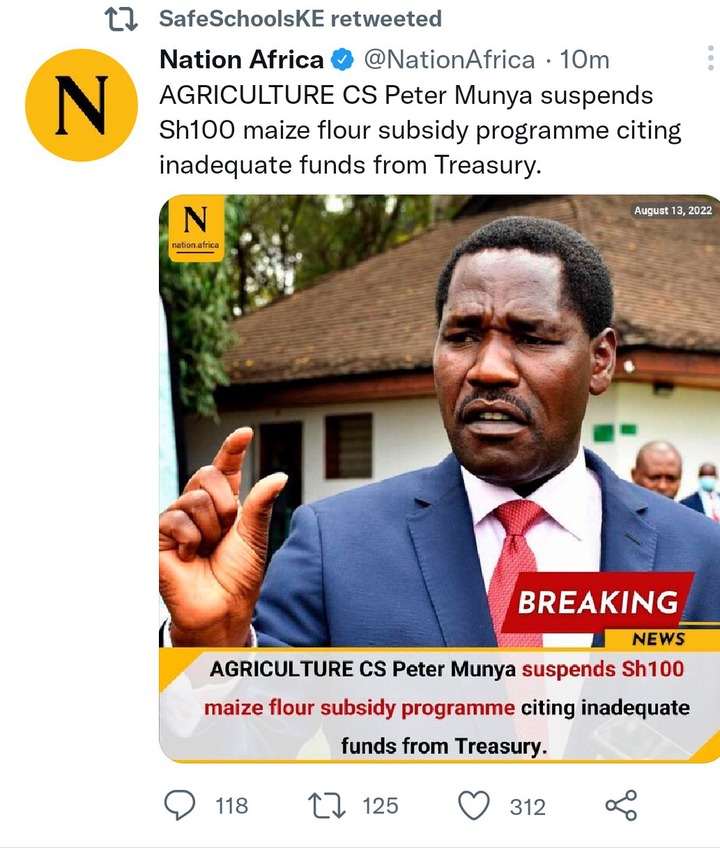This screenshot has width=720, height=861.
Task: Open the breaking news image
Action: (x=439, y=478)
